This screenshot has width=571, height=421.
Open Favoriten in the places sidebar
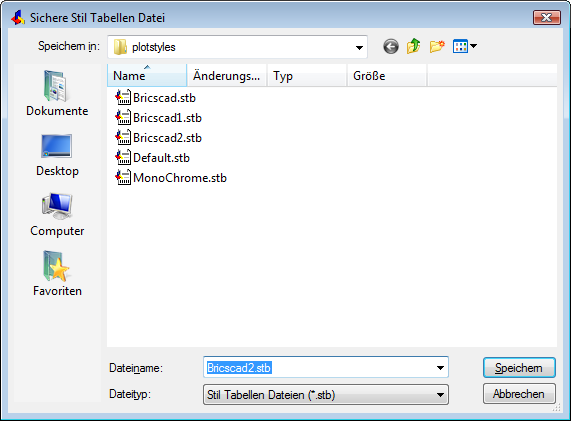pyautogui.click(x=57, y=274)
